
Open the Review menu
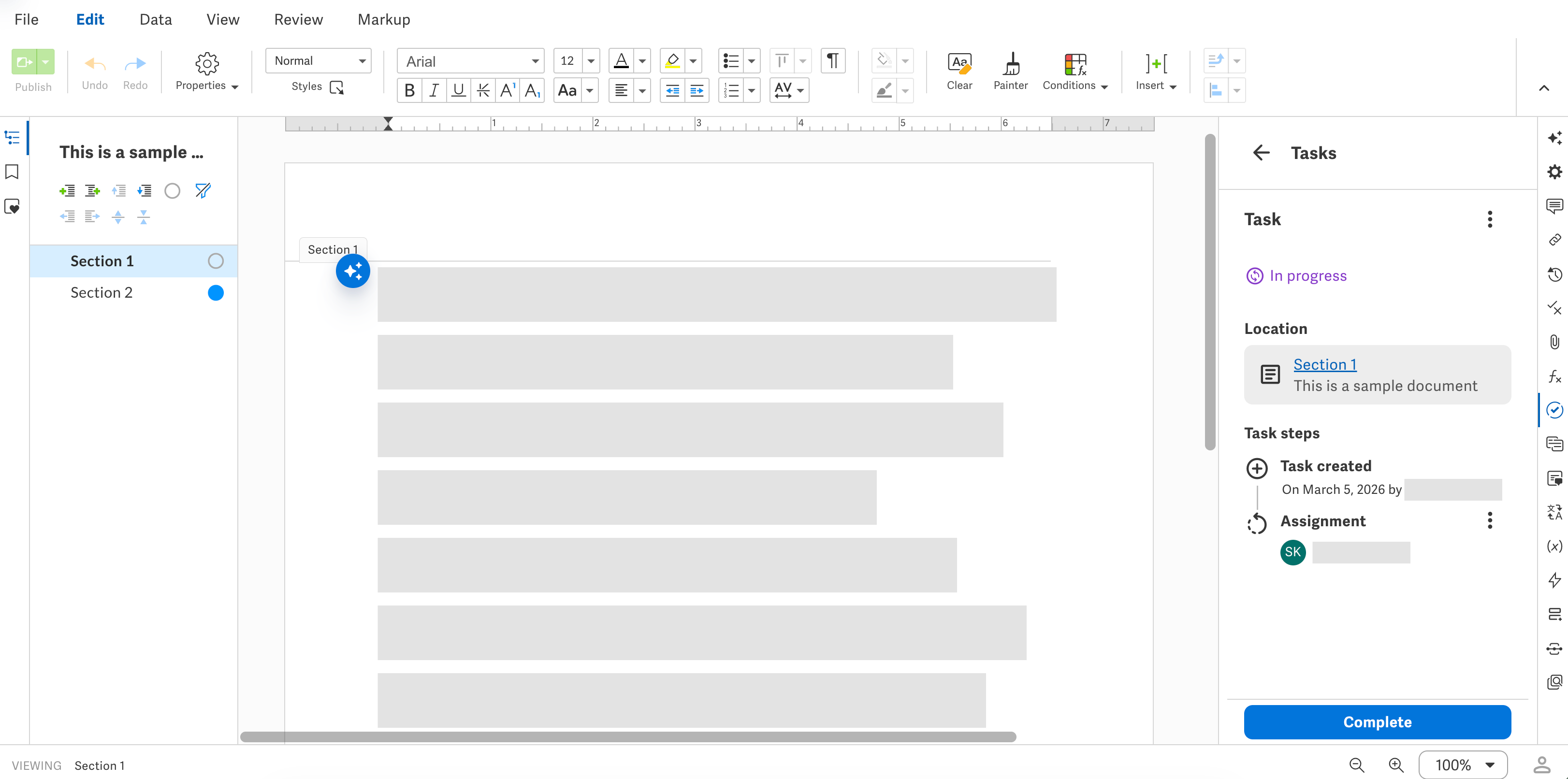pyautogui.click(x=298, y=19)
